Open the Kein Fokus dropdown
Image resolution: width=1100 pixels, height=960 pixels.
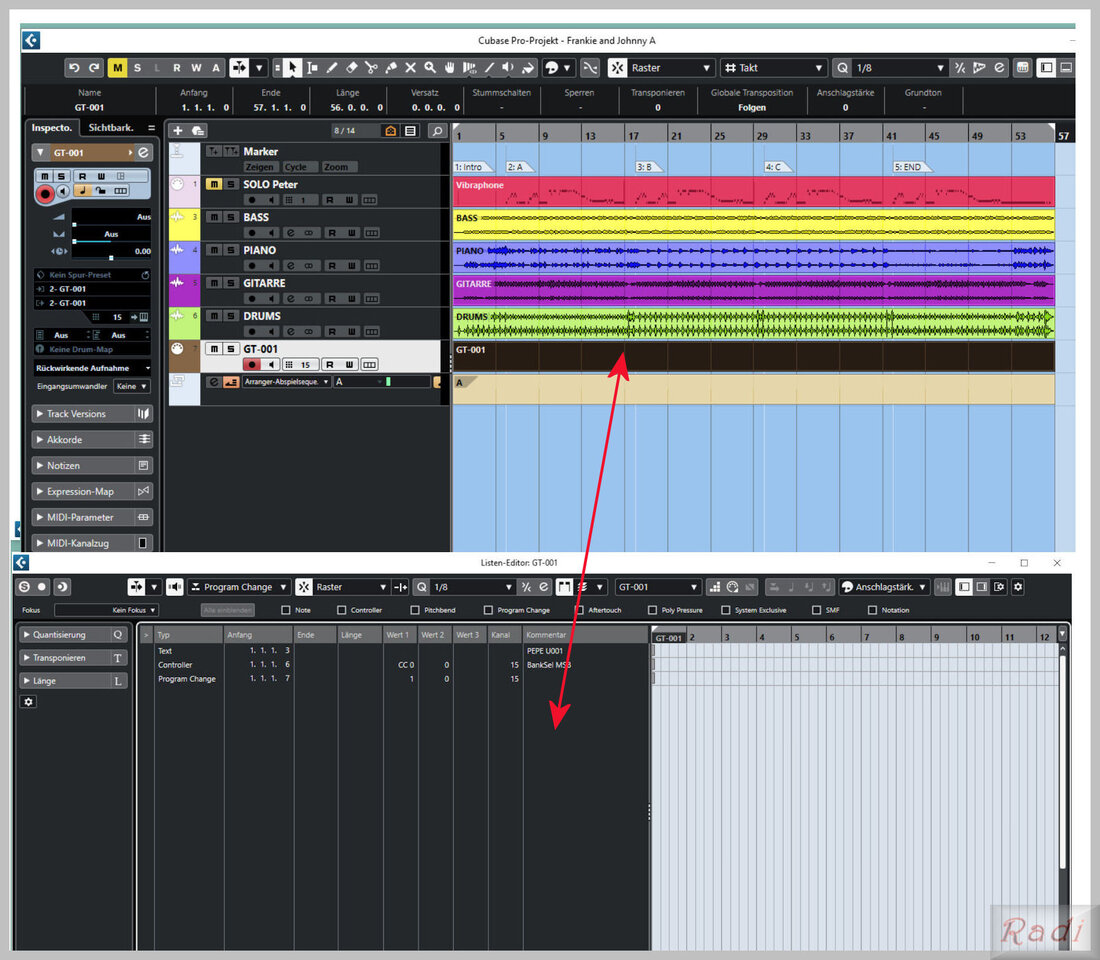[x=106, y=610]
